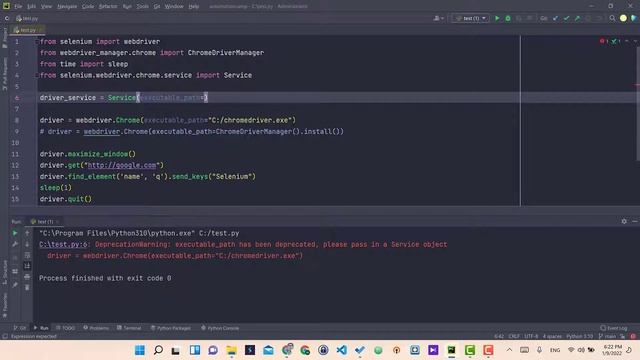Click the pin tab icon in Run panel
Image resolution: width=640 pixels, height=360 pixels.
coord(15,284)
